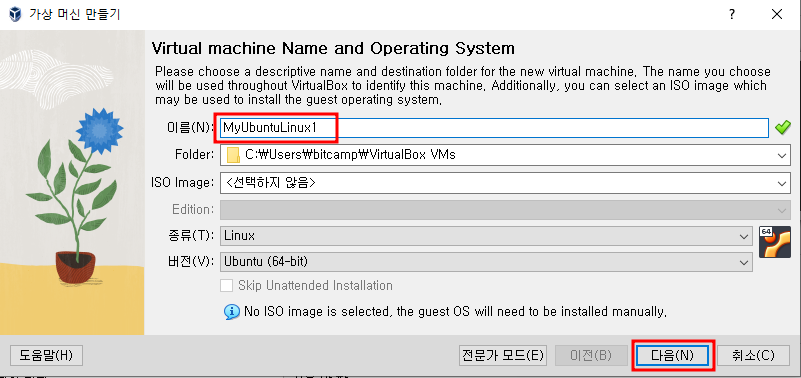Click the question mark help button in title bar
This screenshot has width=801, height=378.
(732, 14)
